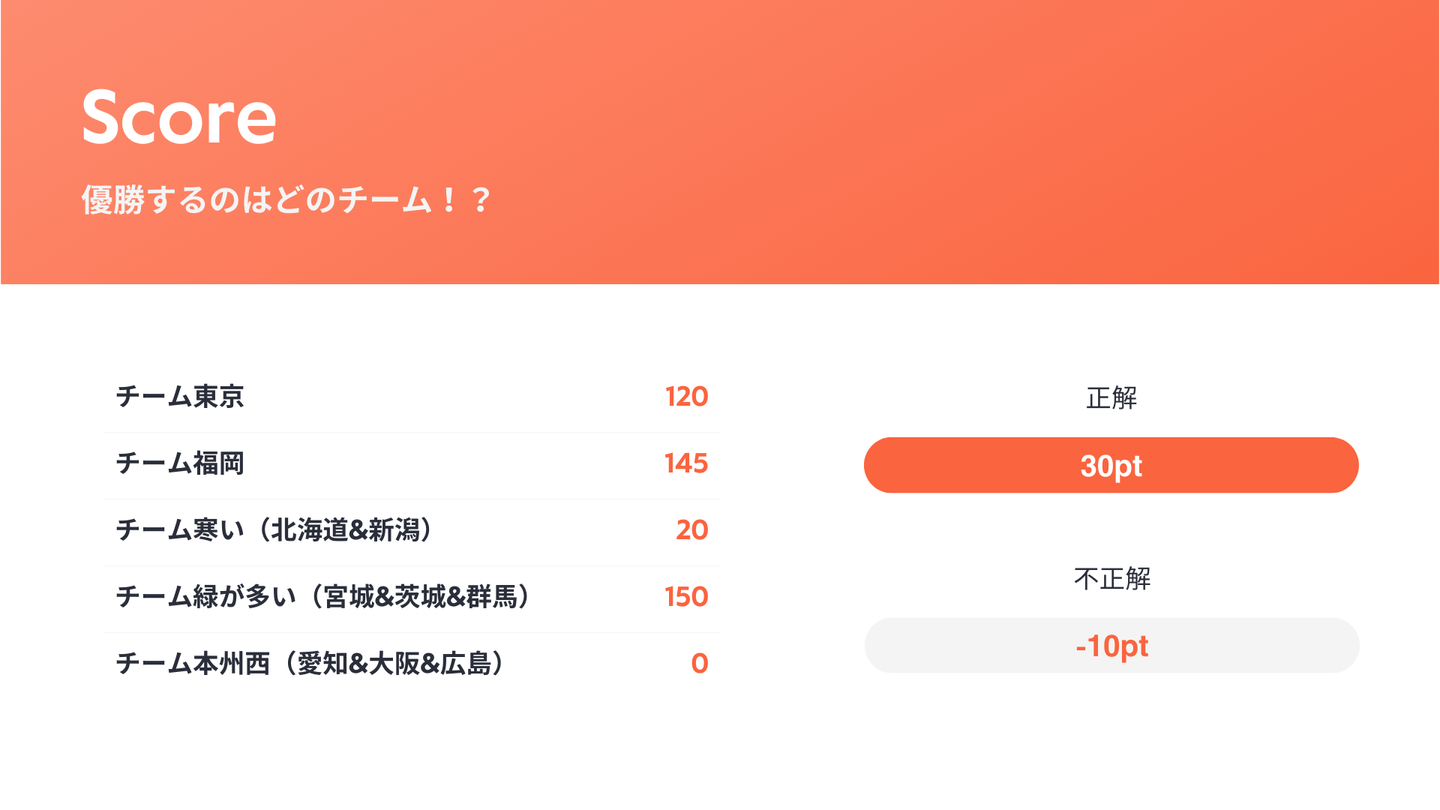Click the 不正解 label above -10pt

pos(1111,578)
